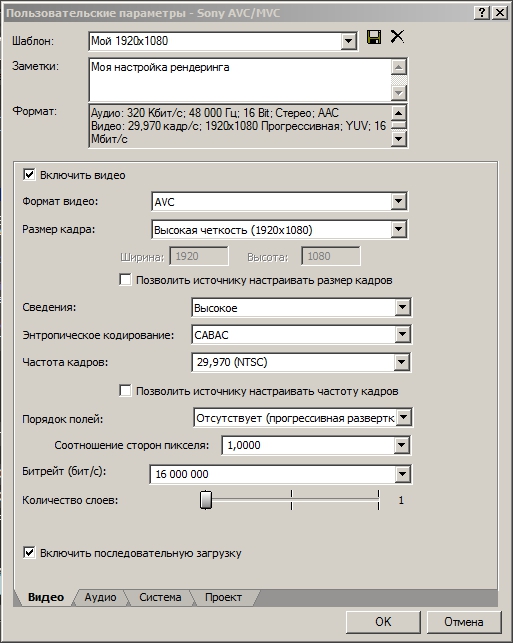Click the Отмена cancel button
513x643 pixels.
tap(464, 622)
